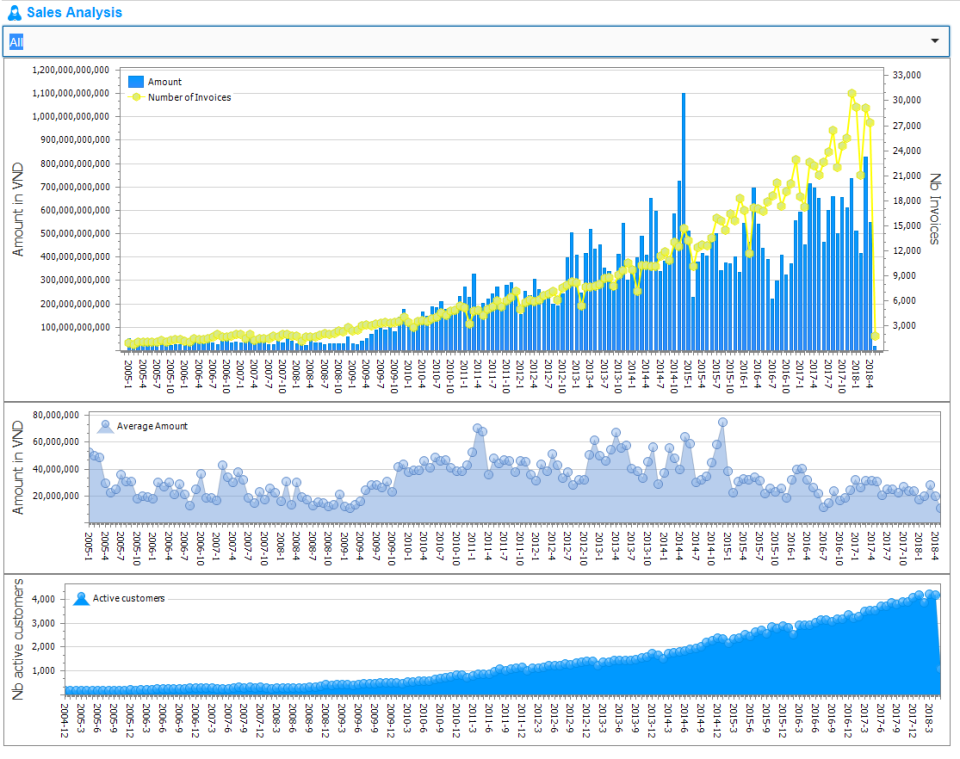
Task: Click the yellow invoice point peaking near 2018-1
Action: tap(851, 91)
